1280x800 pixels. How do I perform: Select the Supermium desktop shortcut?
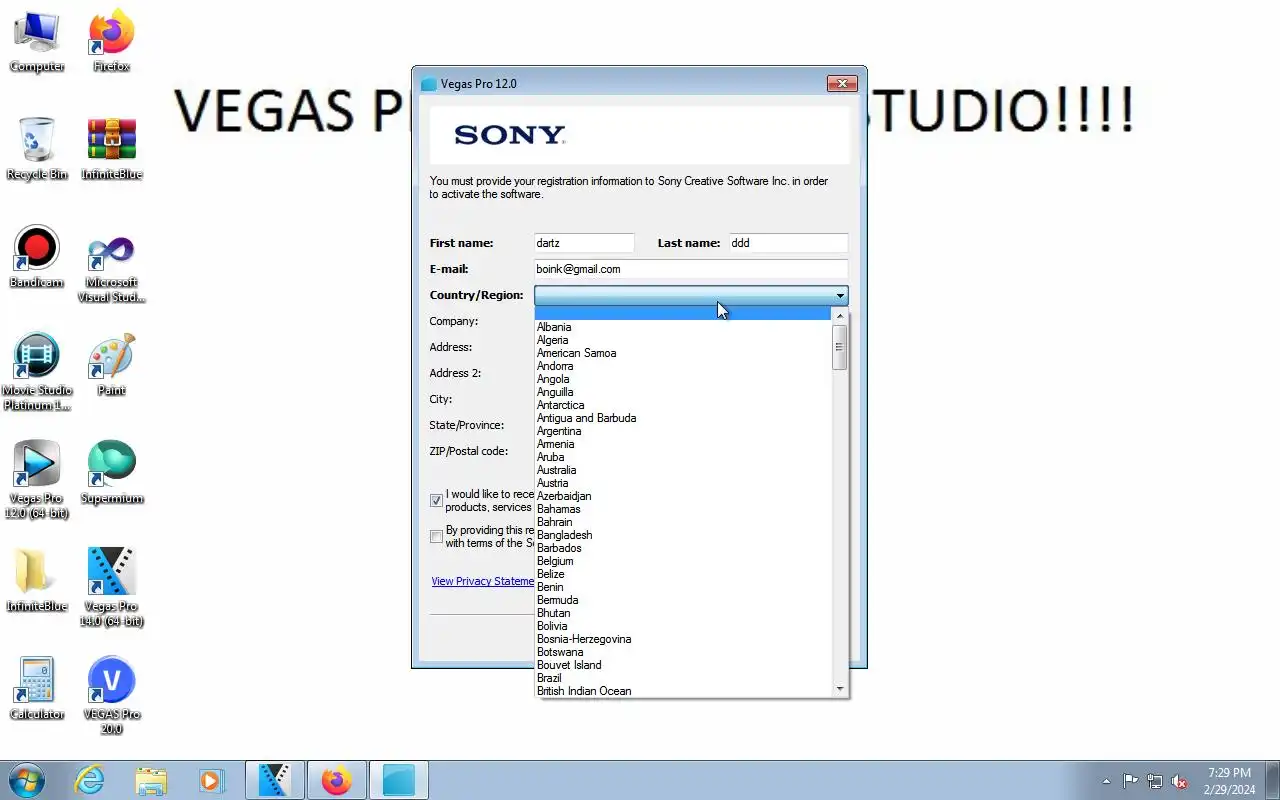(x=111, y=474)
